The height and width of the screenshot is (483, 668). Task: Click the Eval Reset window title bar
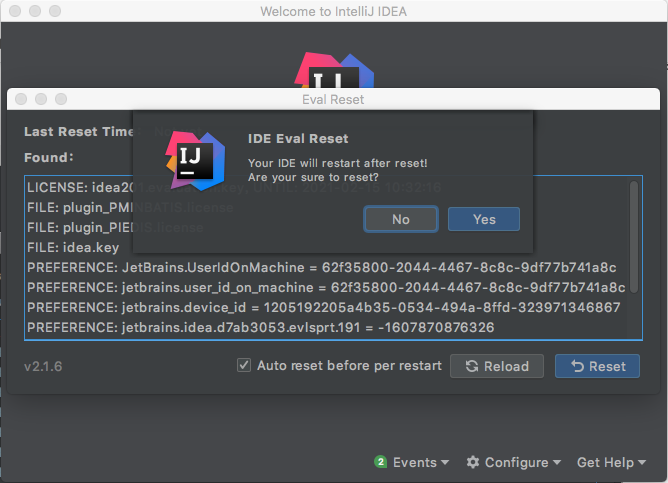tap(333, 99)
